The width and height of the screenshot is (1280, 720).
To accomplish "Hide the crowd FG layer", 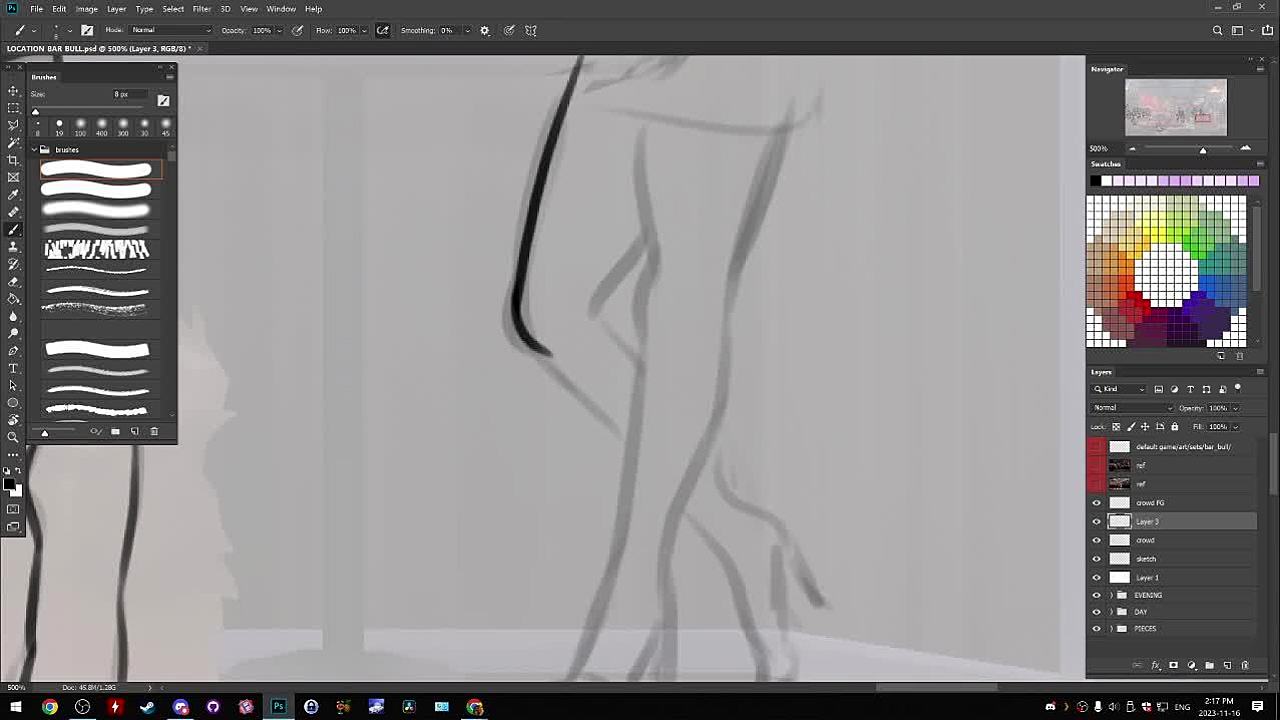I will point(1096,503).
